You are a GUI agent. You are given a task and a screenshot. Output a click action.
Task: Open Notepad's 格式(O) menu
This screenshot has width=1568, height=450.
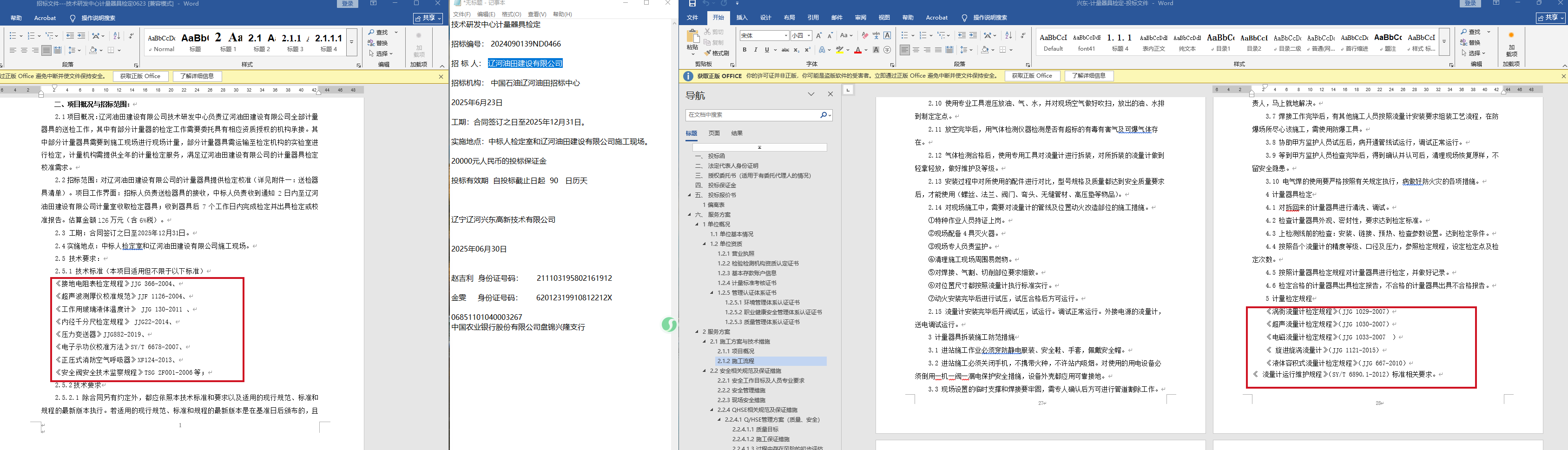tap(511, 14)
